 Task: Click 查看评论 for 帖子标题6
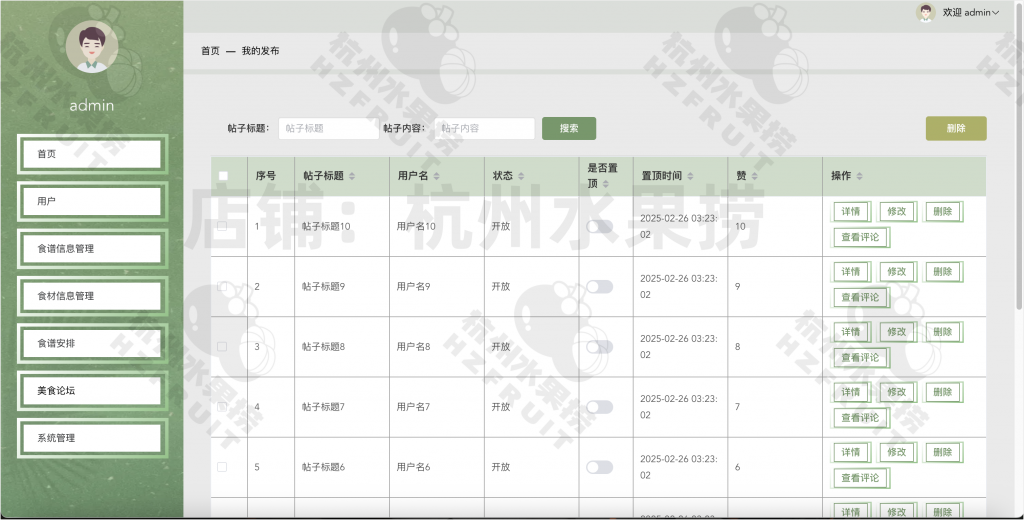[x=860, y=478]
